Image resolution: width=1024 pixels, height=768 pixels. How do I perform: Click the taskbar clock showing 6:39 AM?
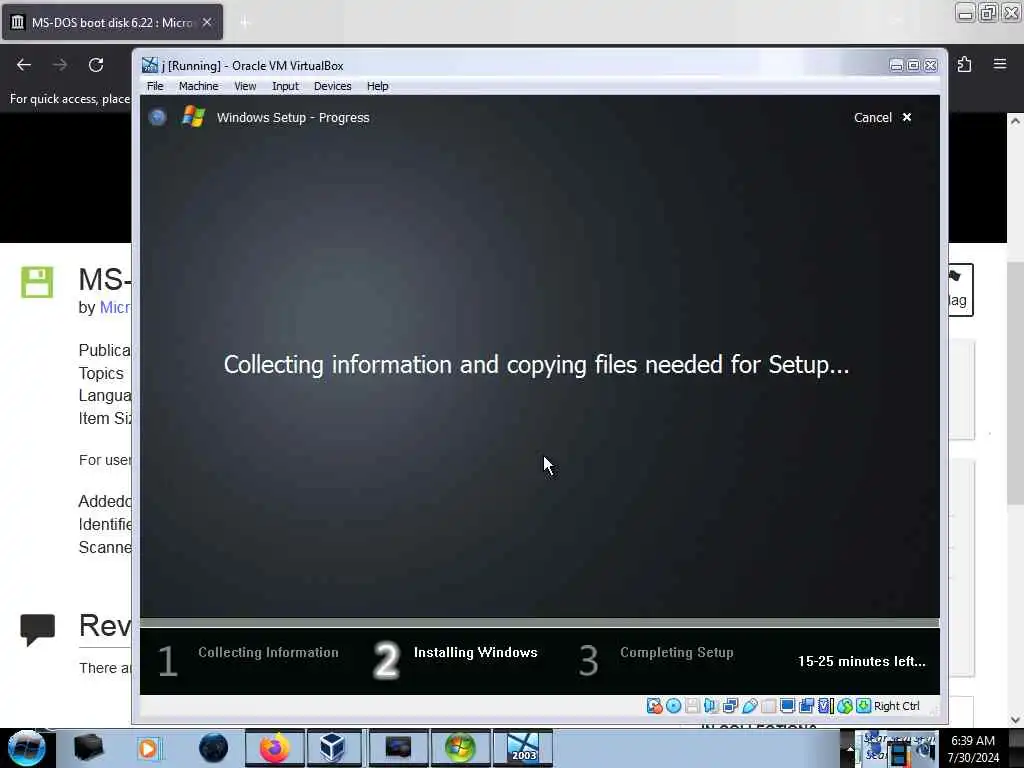pyautogui.click(x=973, y=748)
